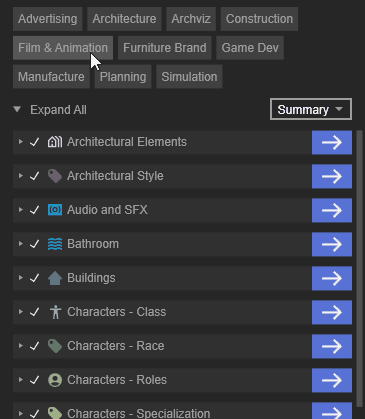The width and height of the screenshot is (365, 419).
Task: Expand the Audio and SFX category
Action: pyautogui.click(x=21, y=210)
